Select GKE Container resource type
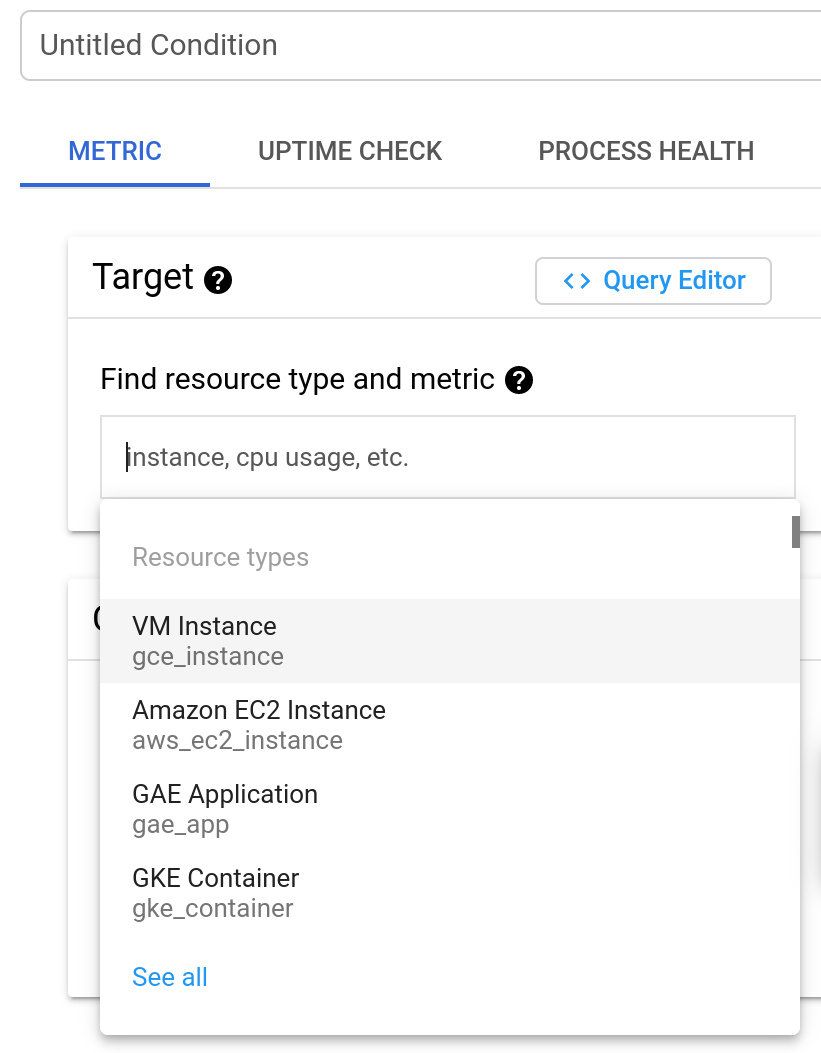Screen dimensions: 821x1053 tap(216, 878)
